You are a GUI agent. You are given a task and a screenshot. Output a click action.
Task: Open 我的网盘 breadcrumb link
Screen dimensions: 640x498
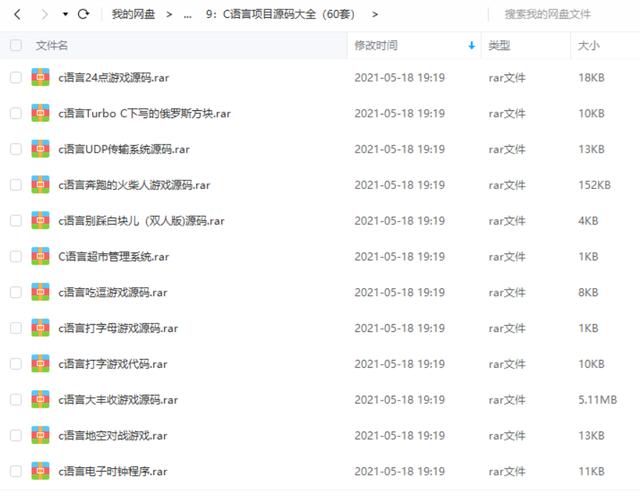tap(133, 14)
